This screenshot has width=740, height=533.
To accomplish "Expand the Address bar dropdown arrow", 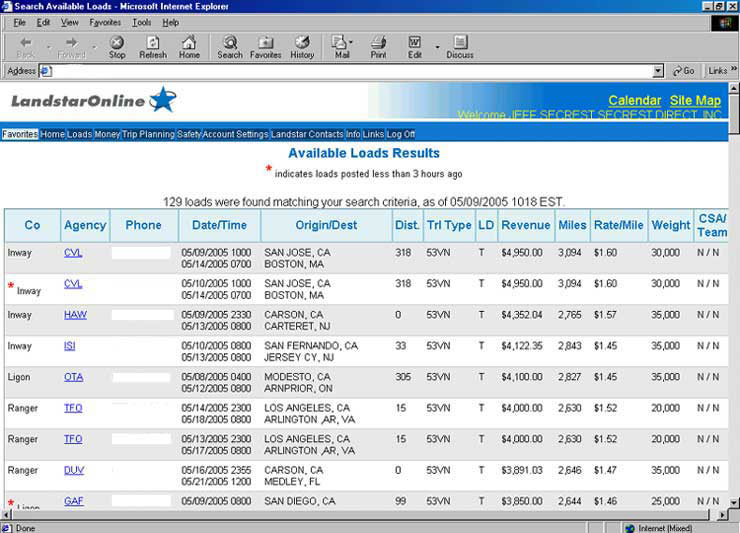I will point(658,71).
